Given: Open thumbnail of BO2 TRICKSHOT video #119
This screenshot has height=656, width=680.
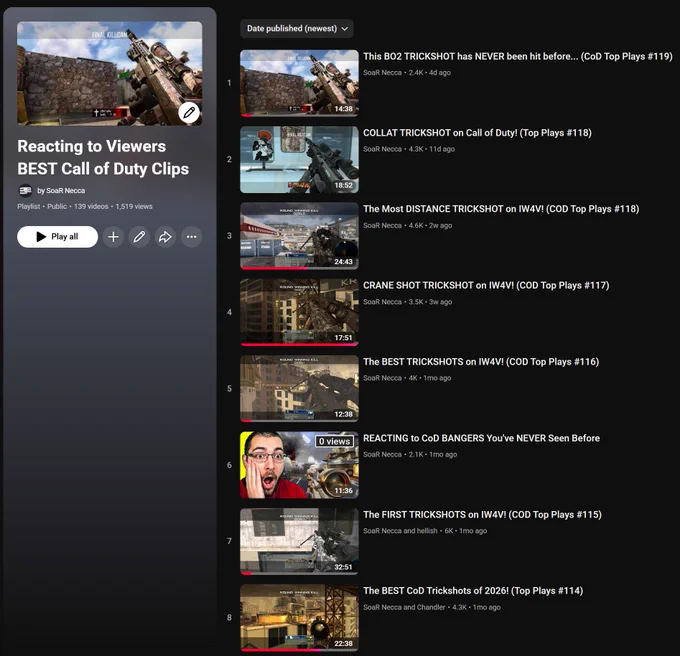Looking at the screenshot, I should (x=299, y=83).
